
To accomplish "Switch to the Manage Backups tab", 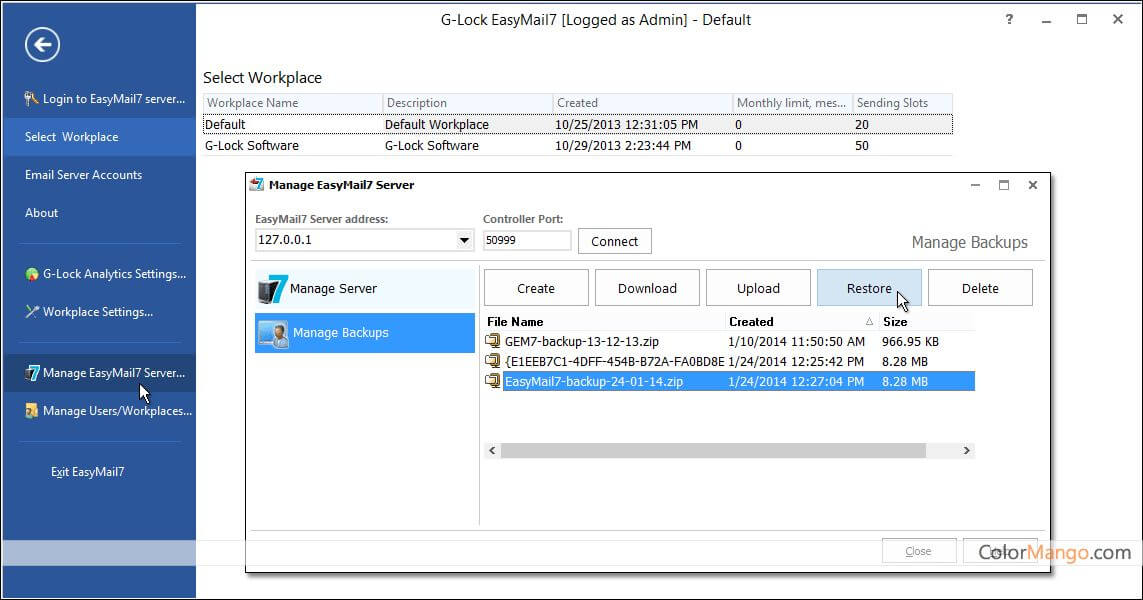I will (364, 332).
